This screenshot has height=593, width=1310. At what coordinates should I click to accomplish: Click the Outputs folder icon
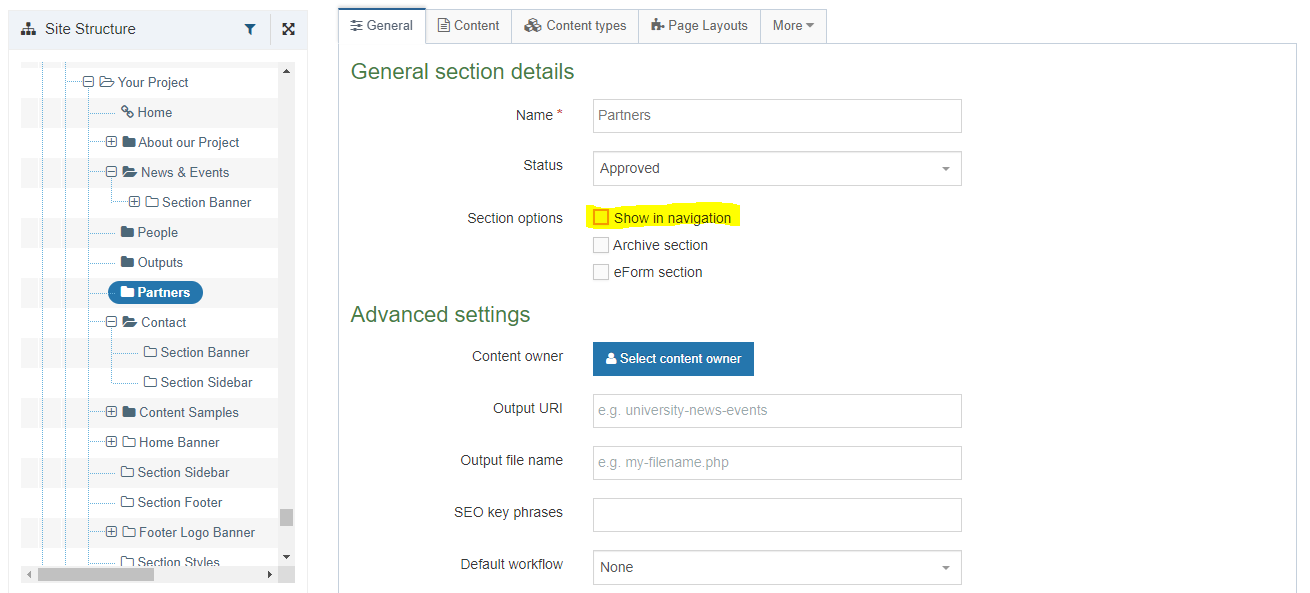127,262
